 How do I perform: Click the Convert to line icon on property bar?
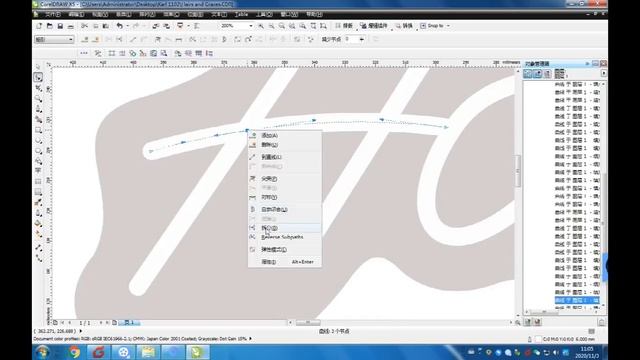[133, 40]
